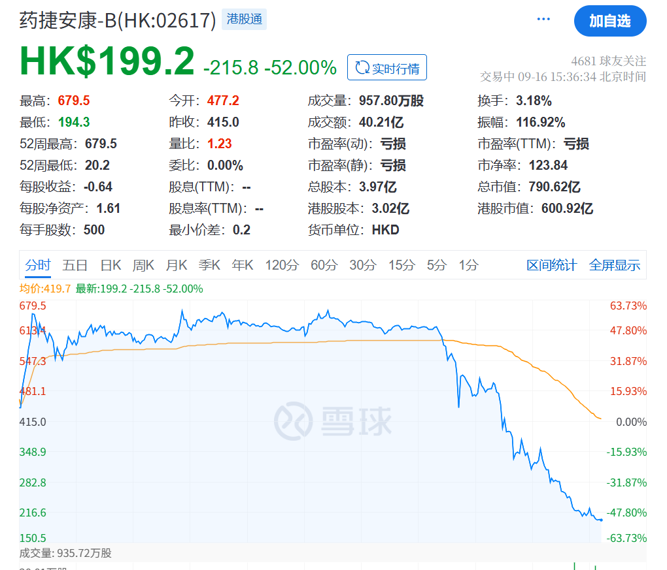Click the 4681 球友关注 followers text

608,61
